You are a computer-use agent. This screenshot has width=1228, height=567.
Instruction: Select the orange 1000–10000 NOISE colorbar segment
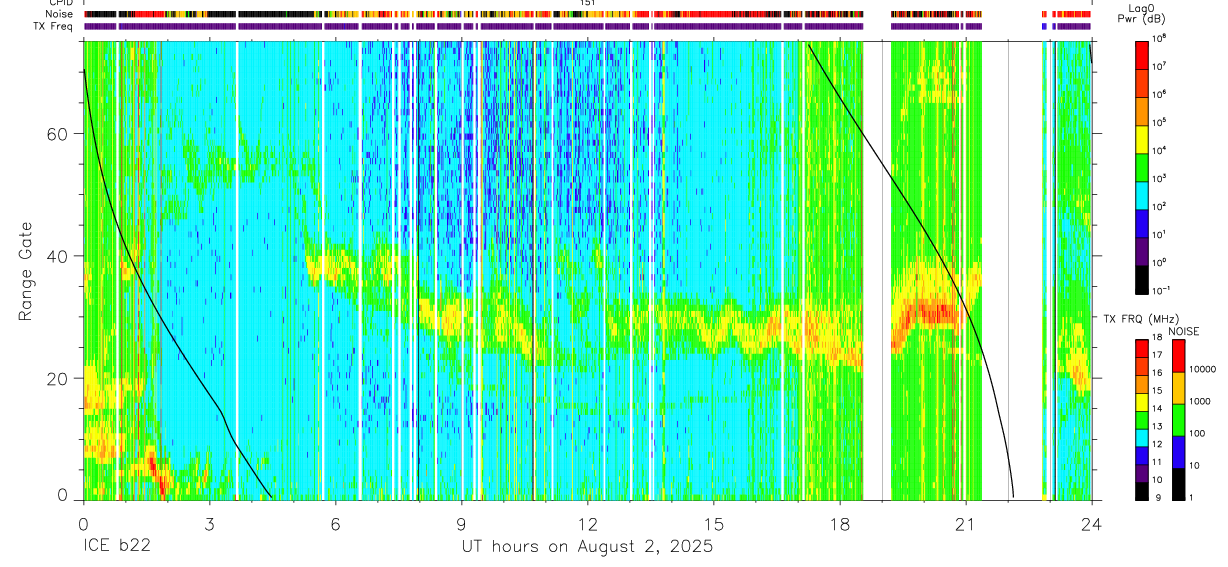[x=1177, y=388]
